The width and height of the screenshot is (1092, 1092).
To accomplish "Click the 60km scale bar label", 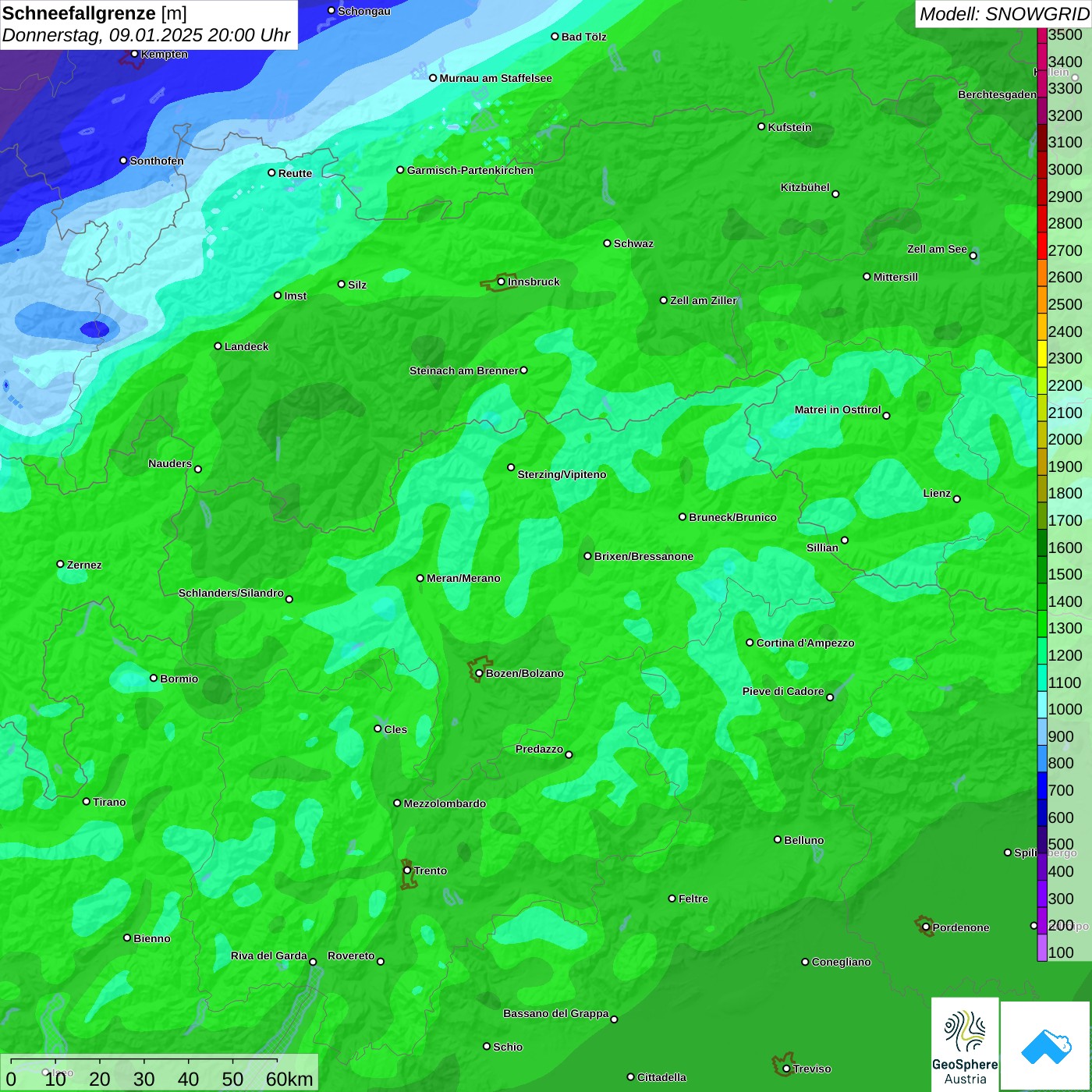I will [289, 1079].
